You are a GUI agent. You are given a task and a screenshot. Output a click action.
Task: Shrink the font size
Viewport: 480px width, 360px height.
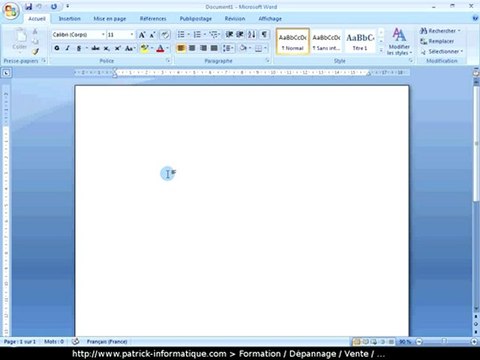152,35
